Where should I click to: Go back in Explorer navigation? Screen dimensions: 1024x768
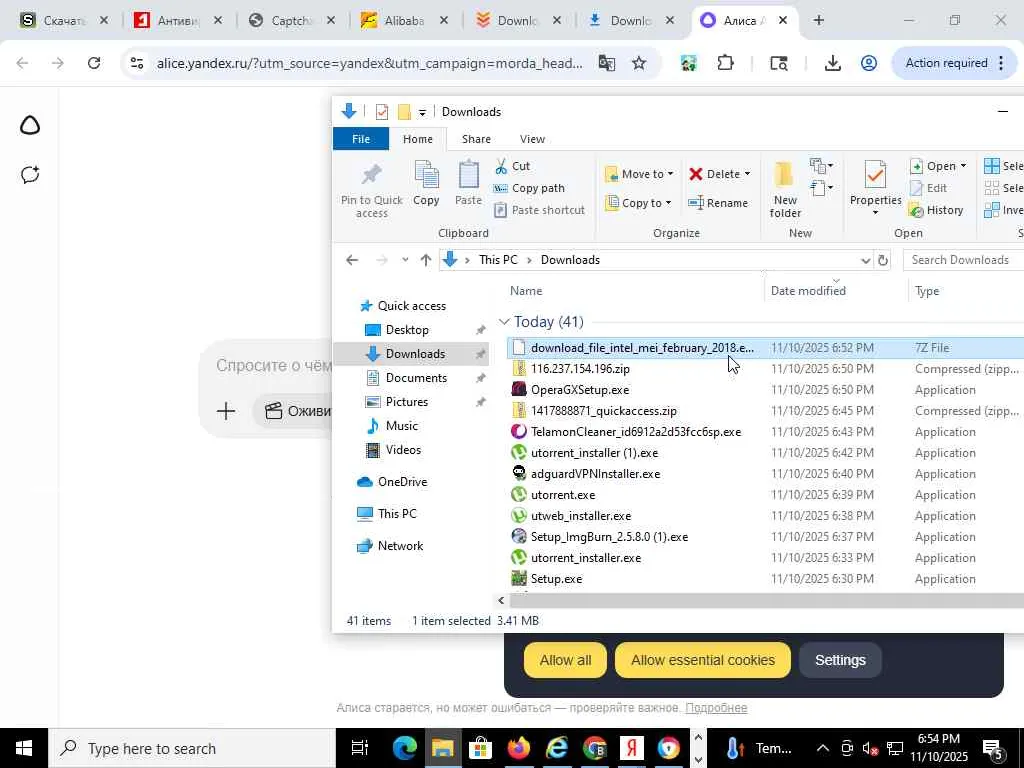pyautogui.click(x=352, y=260)
